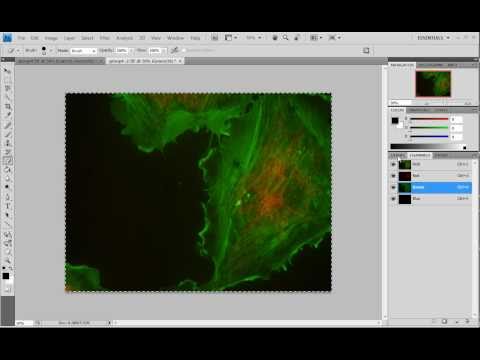Click the Photoshop Ps logo icon
This screenshot has width=480, height=360.
(7, 38)
